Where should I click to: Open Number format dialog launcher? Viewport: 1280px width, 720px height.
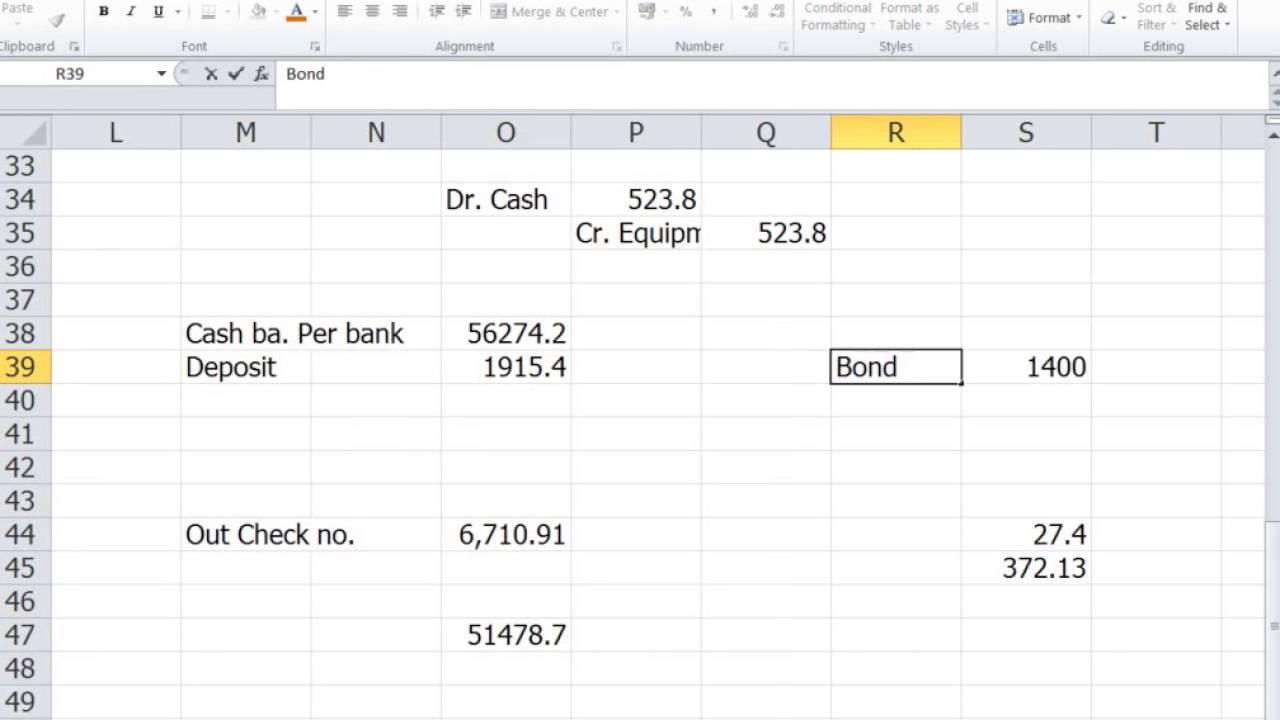[x=786, y=47]
